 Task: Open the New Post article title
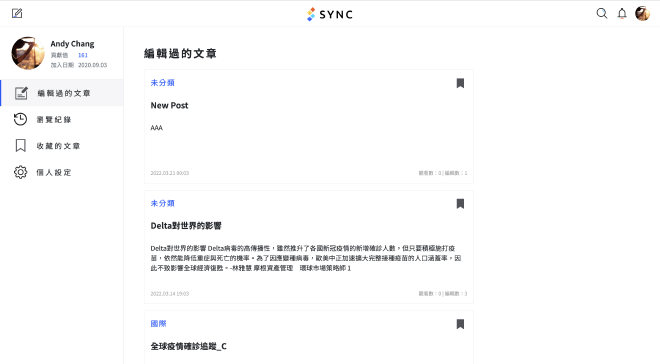pyautogui.click(x=169, y=105)
